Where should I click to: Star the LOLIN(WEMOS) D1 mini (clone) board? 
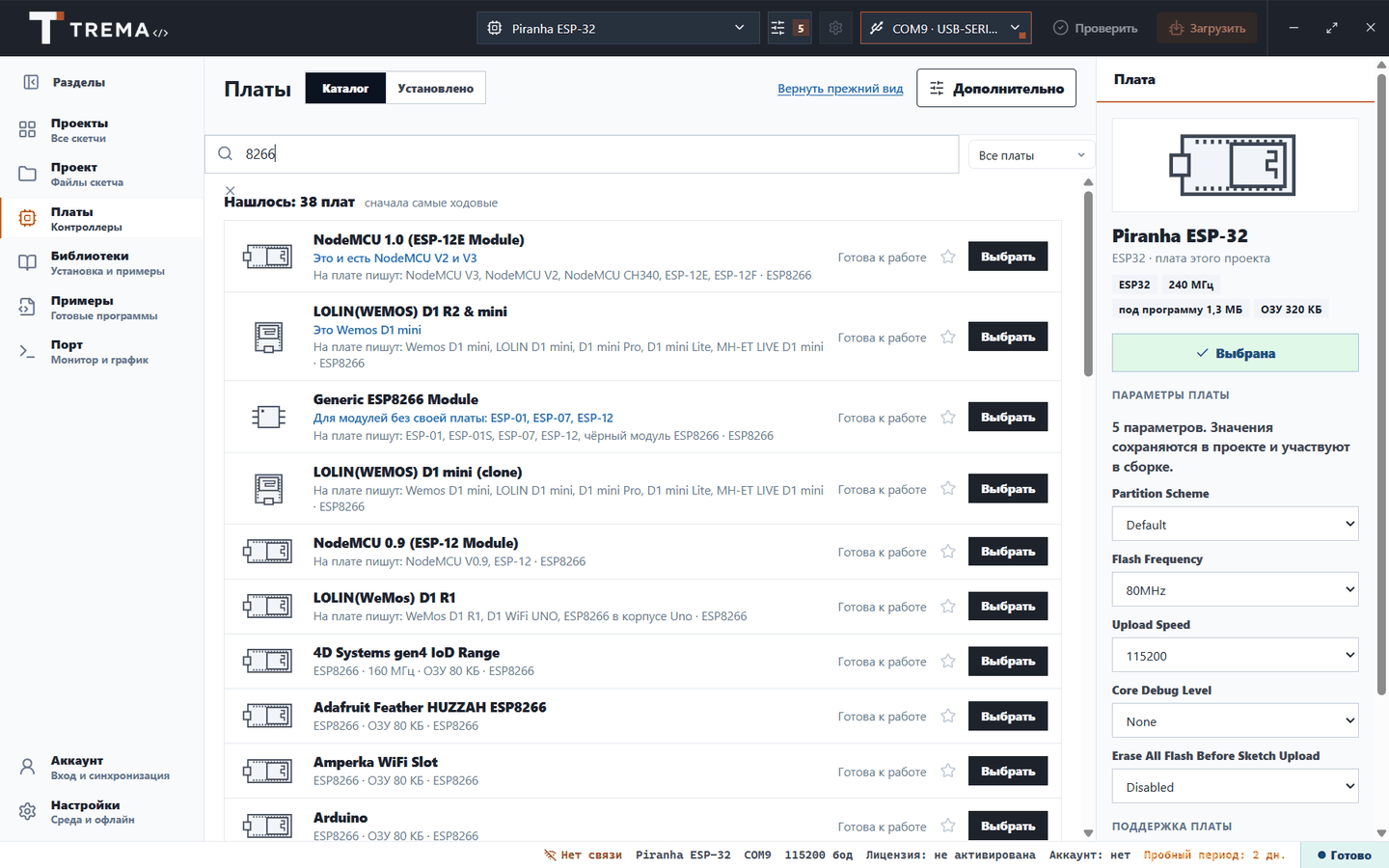948,489
